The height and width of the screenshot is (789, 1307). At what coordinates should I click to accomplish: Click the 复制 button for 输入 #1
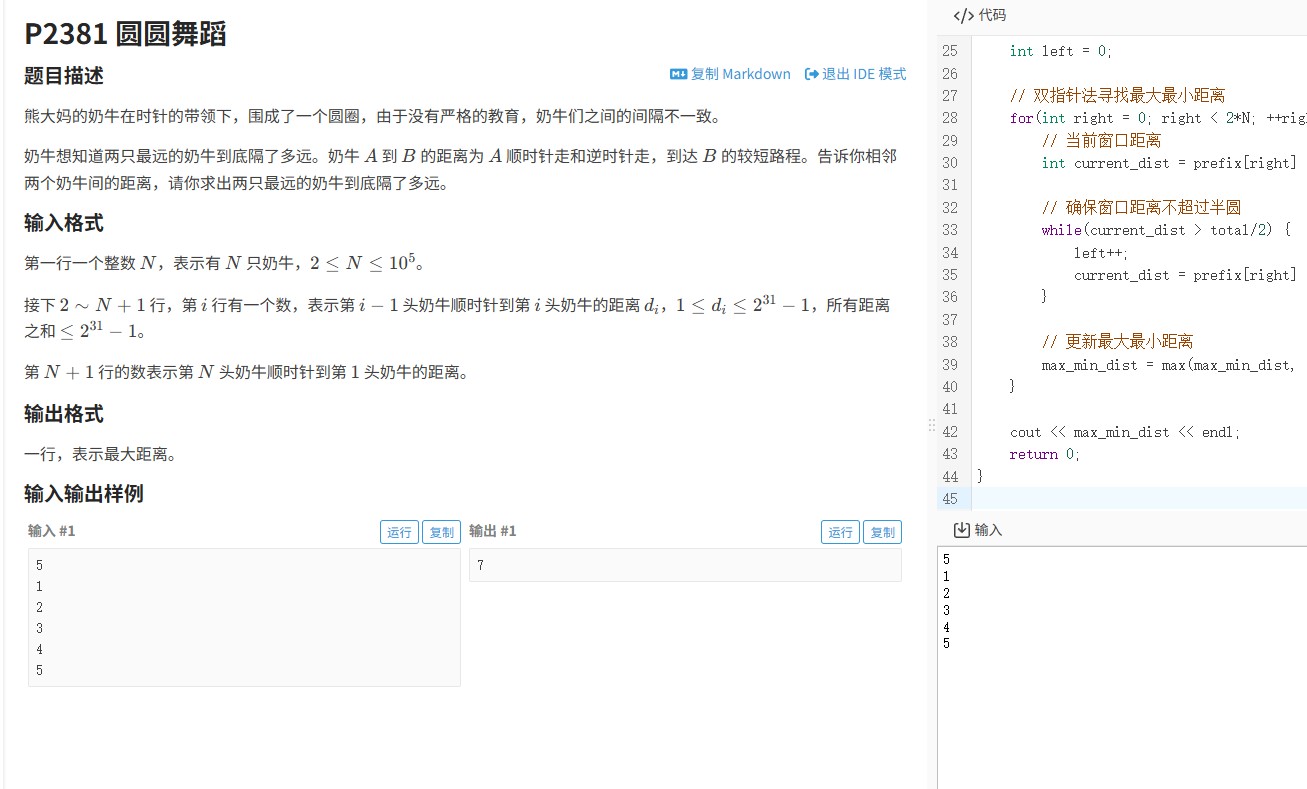(441, 531)
